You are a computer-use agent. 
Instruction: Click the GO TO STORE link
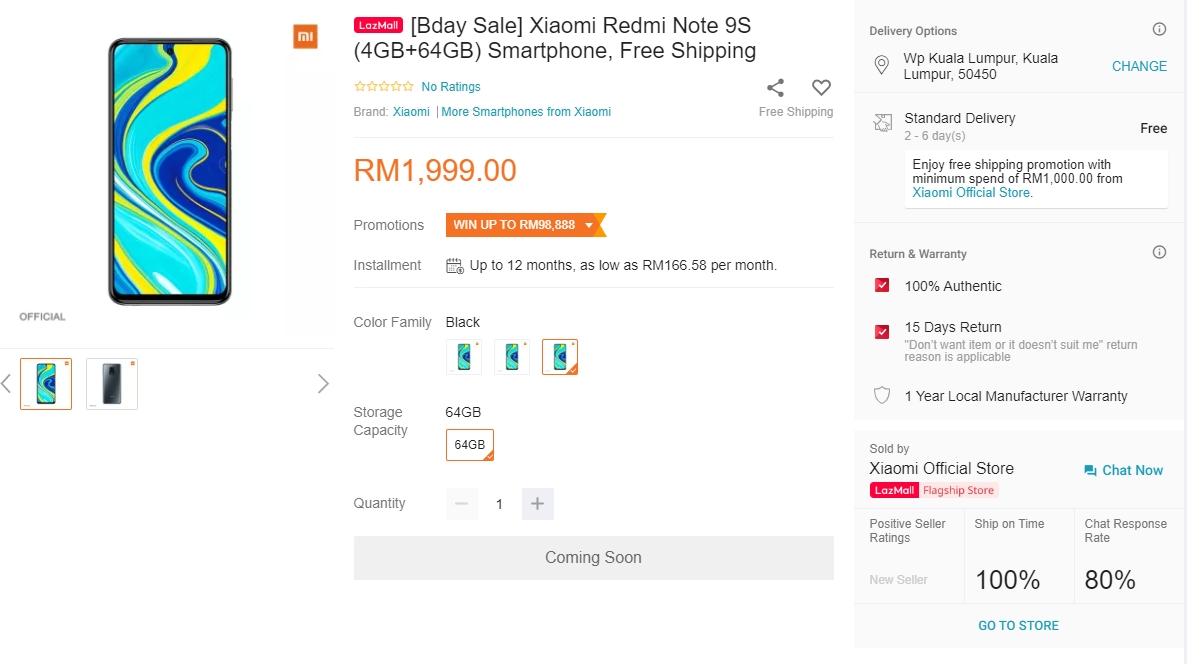1018,626
